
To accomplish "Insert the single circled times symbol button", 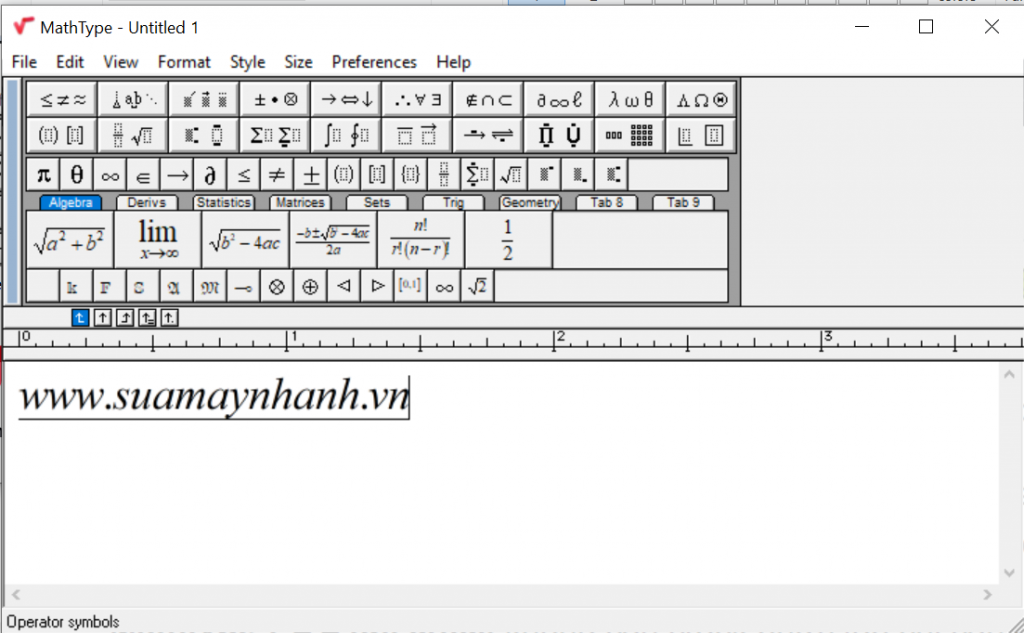I will pyautogui.click(x=277, y=286).
